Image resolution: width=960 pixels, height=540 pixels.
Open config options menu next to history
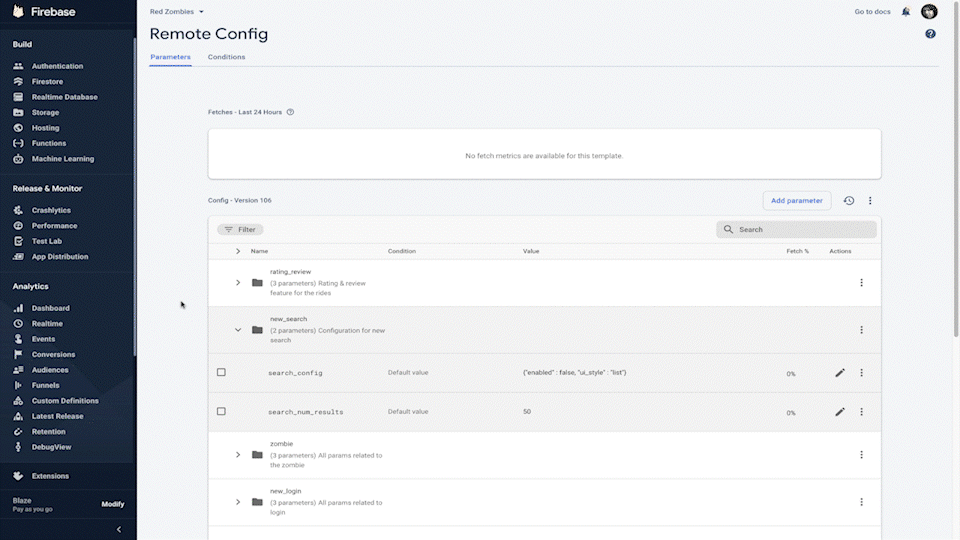[870, 200]
